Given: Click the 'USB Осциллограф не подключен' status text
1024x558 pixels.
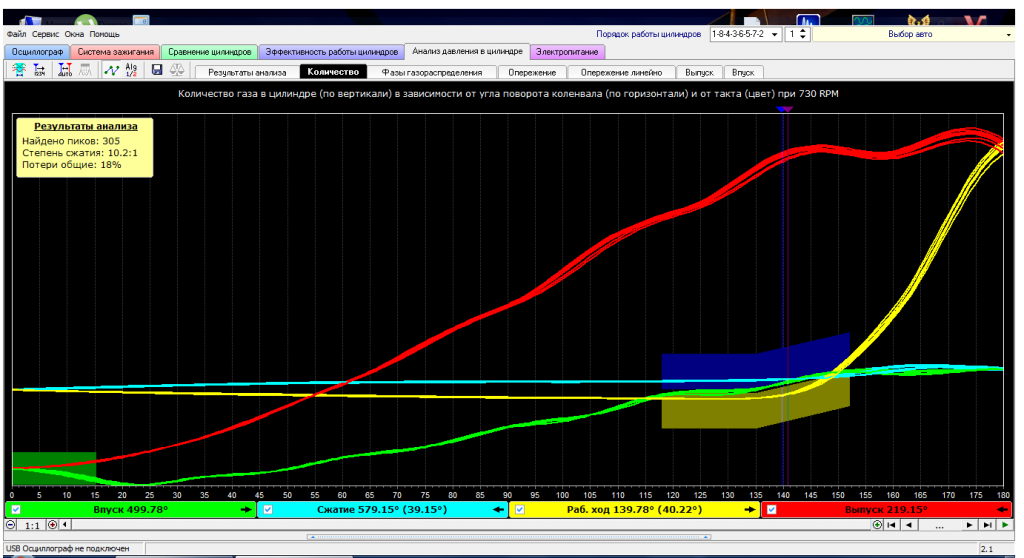Looking at the screenshot, I should click(x=68, y=549).
